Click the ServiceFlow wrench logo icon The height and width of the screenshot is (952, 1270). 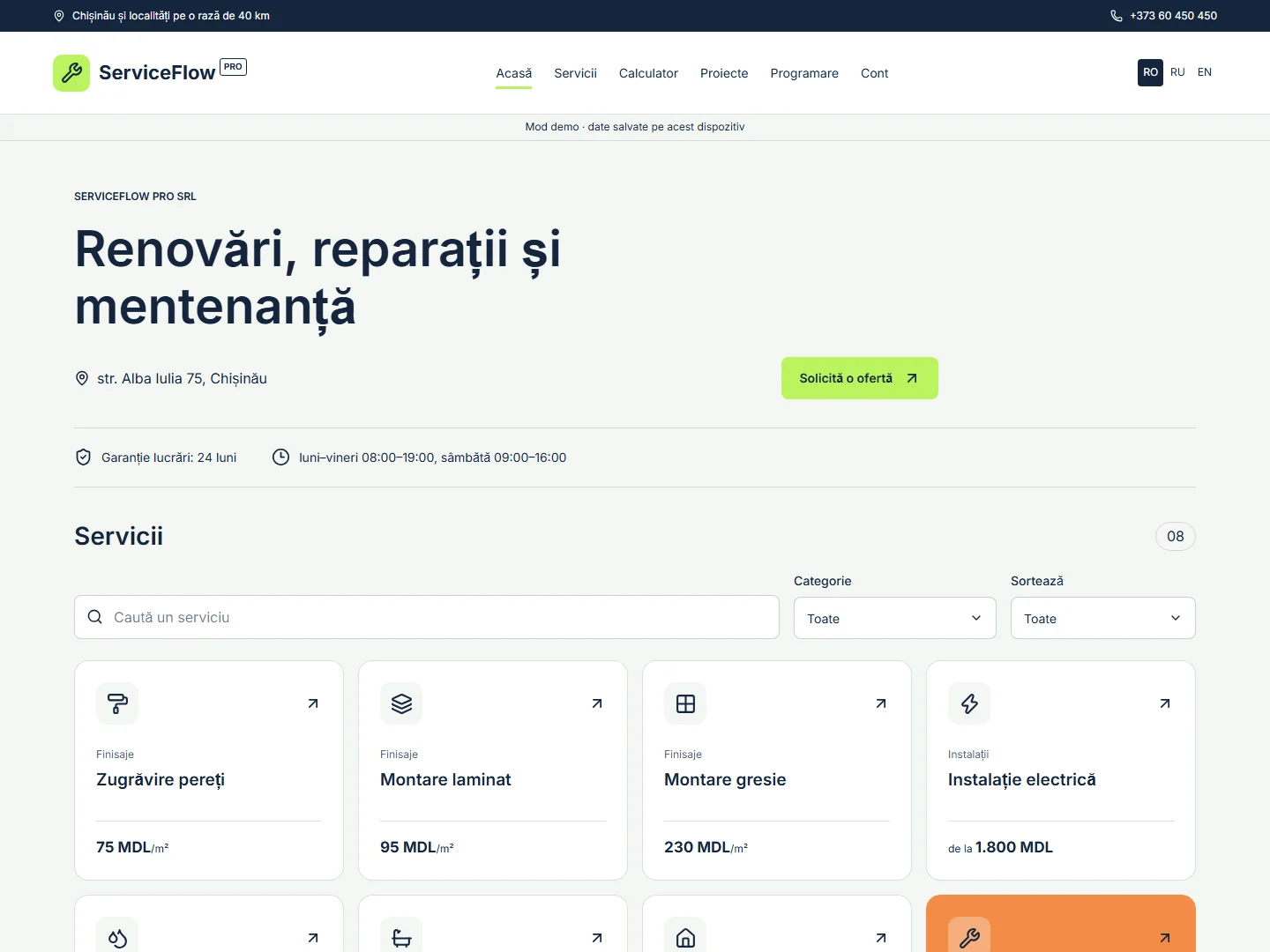click(x=71, y=73)
